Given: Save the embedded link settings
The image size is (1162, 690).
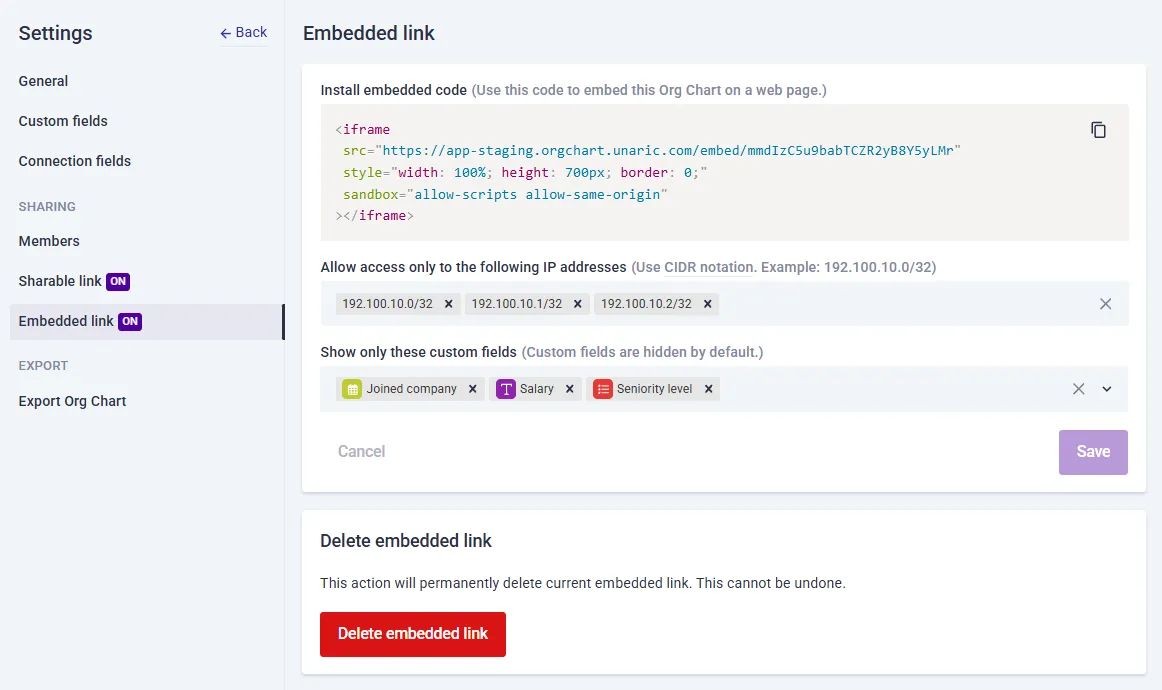Looking at the screenshot, I should 1093,452.
